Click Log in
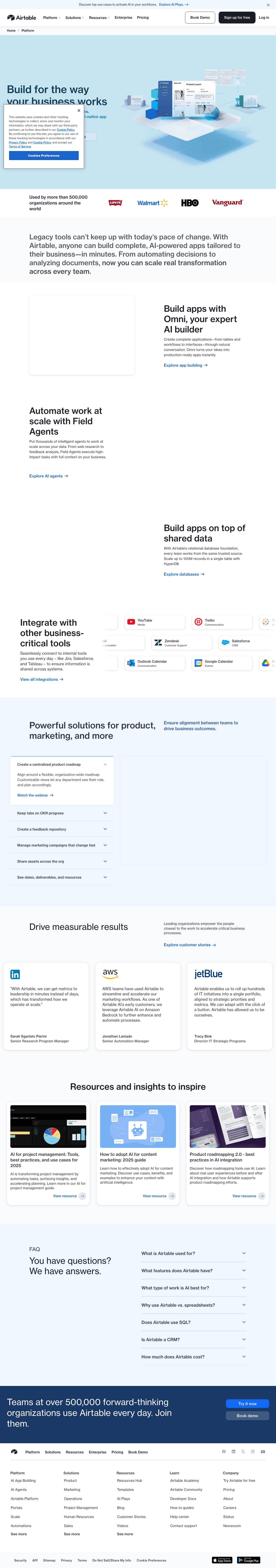The height and width of the screenshot is (1568, 276). coord(264,18)
